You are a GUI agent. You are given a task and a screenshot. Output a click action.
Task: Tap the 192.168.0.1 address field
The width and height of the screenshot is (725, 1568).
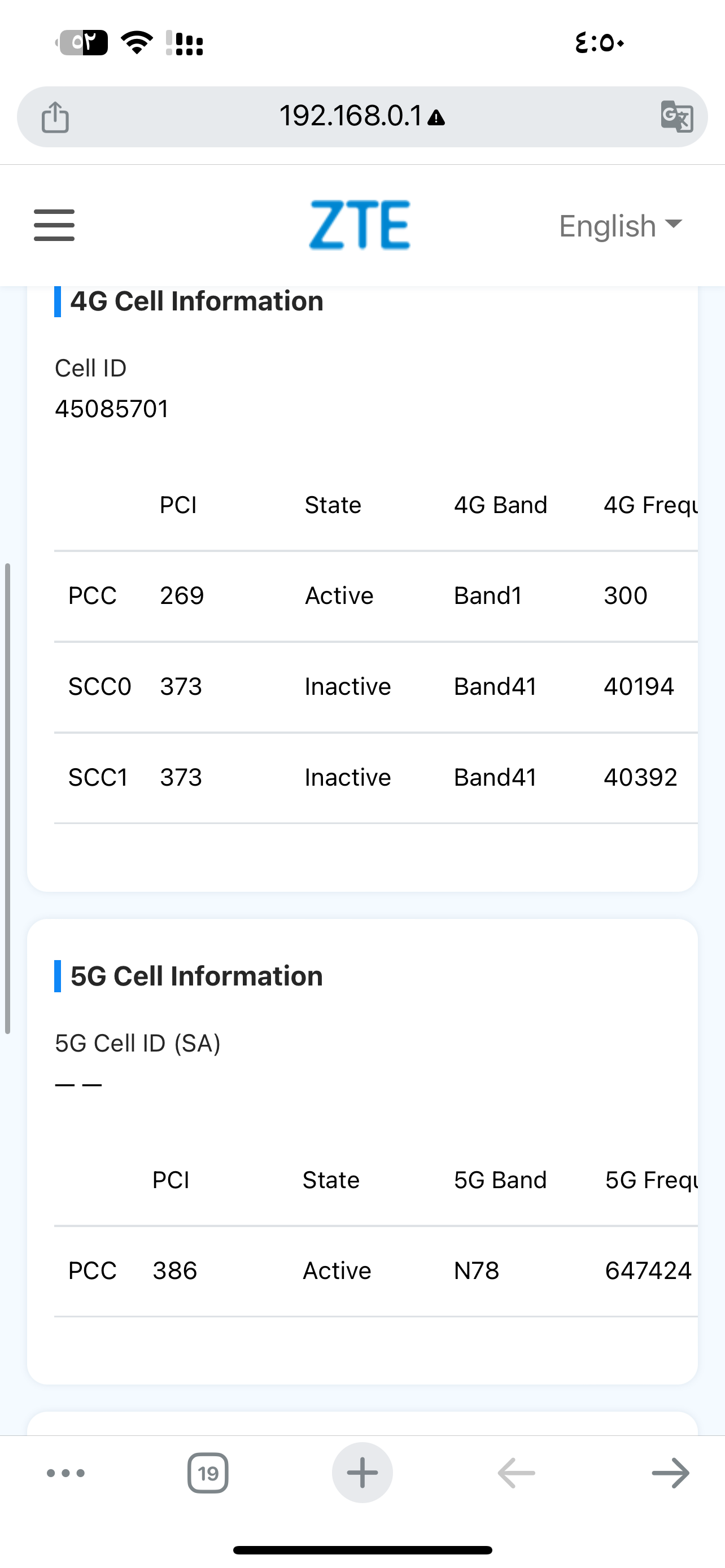click(x=351, y=116)
